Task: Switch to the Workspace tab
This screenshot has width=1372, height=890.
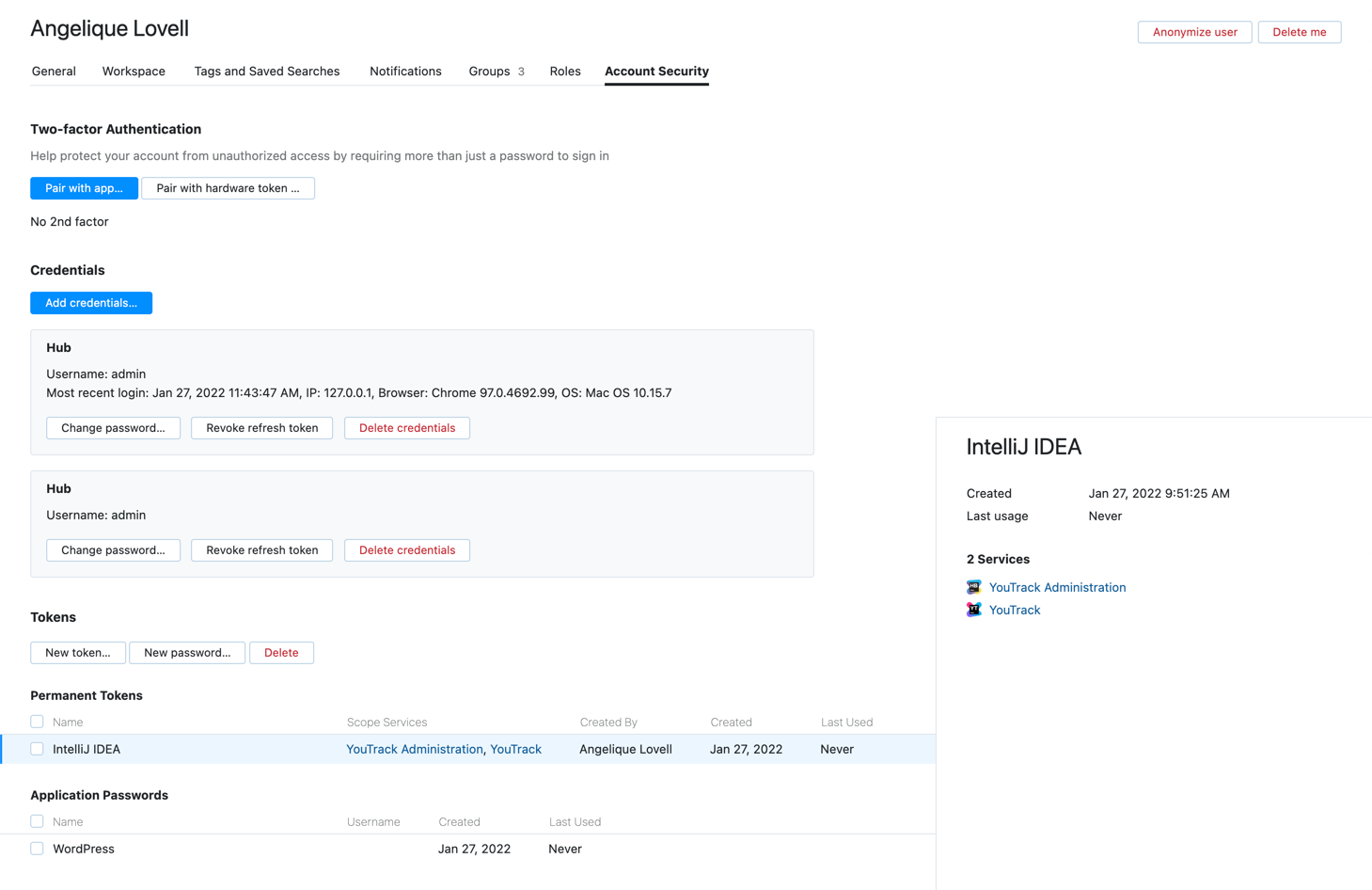Action: (x=134, y=72)
